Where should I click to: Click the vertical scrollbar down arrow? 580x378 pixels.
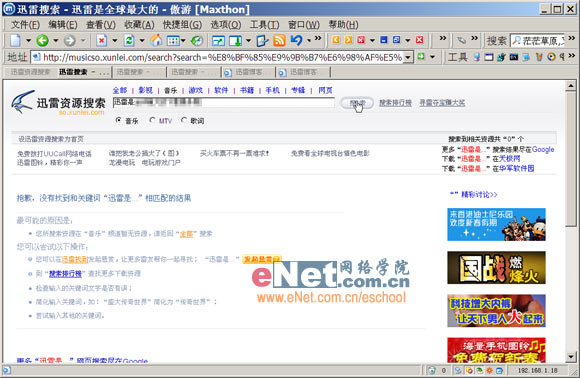coord(571,357)
